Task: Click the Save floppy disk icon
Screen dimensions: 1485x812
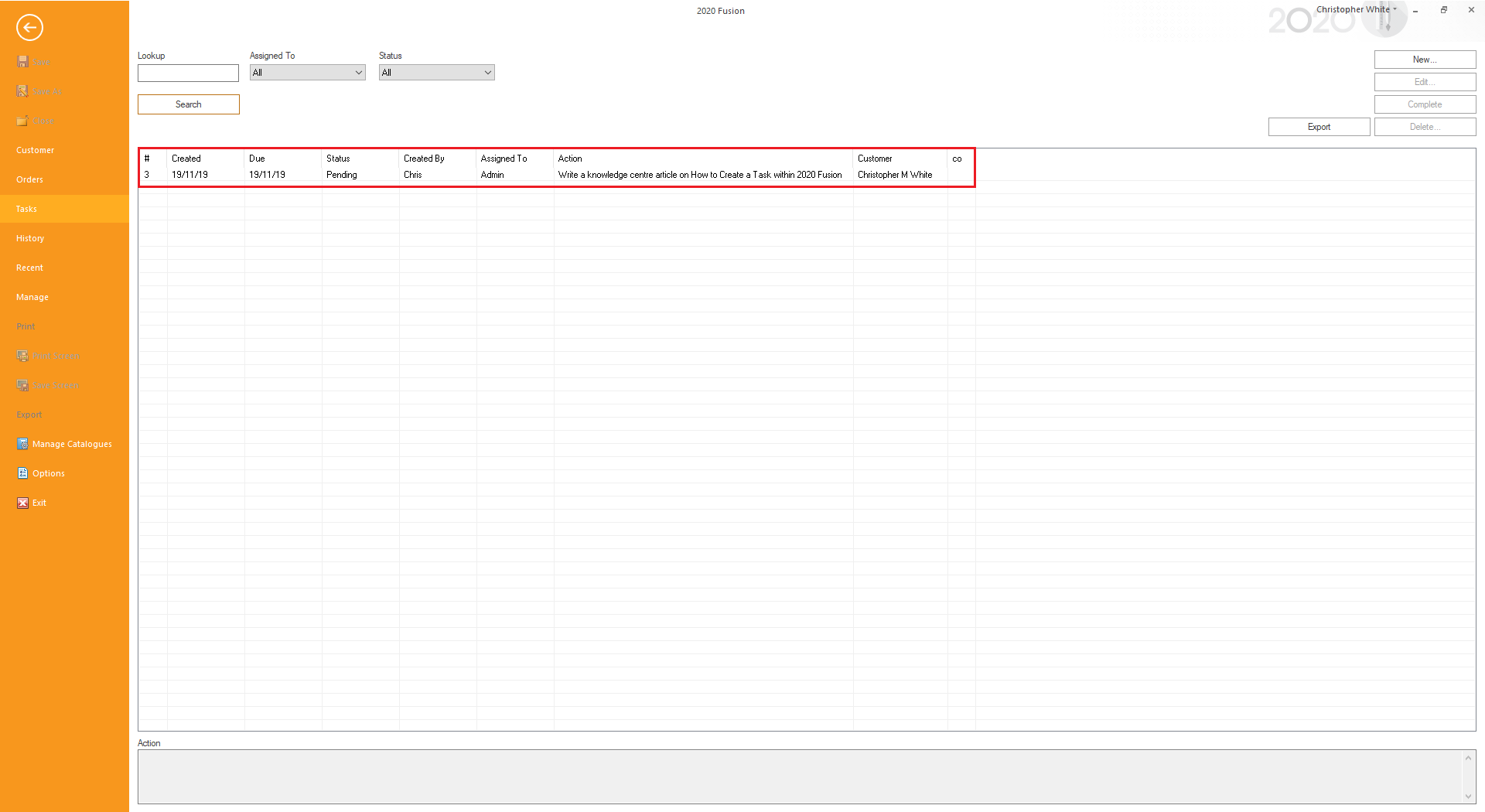Action: tap(22, 61)
